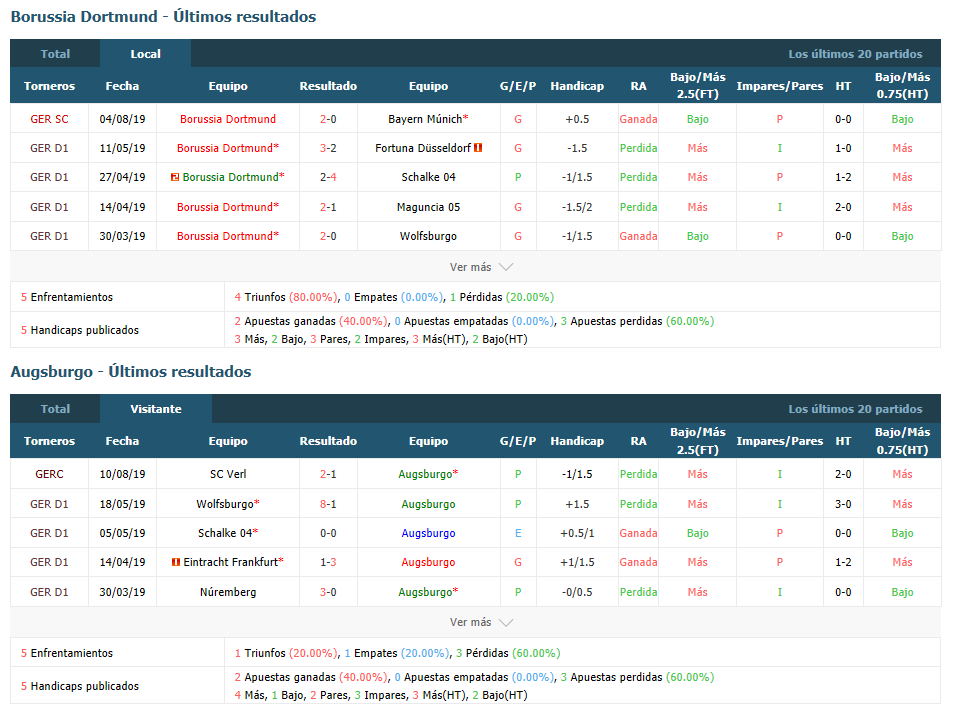Open the Maguncia 05 team link

[x=428, y=207]
